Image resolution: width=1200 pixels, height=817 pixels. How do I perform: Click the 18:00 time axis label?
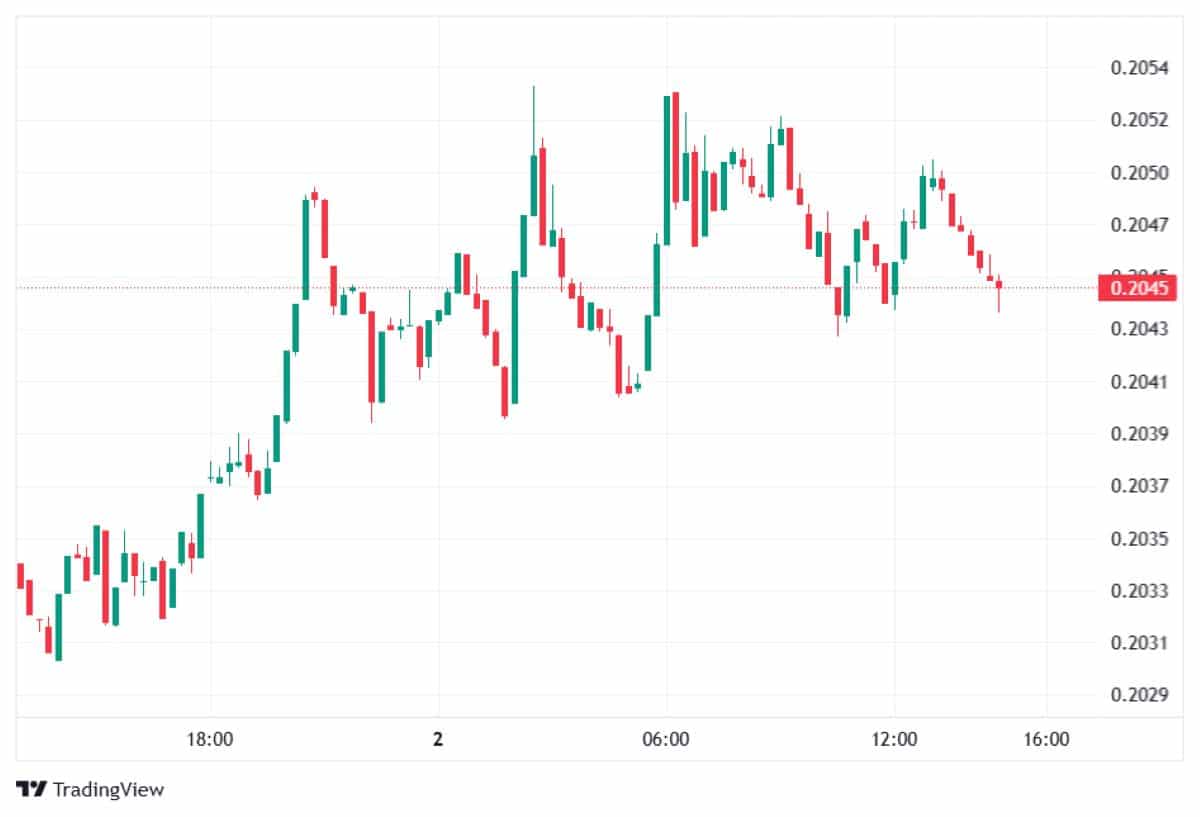(211, 740)
